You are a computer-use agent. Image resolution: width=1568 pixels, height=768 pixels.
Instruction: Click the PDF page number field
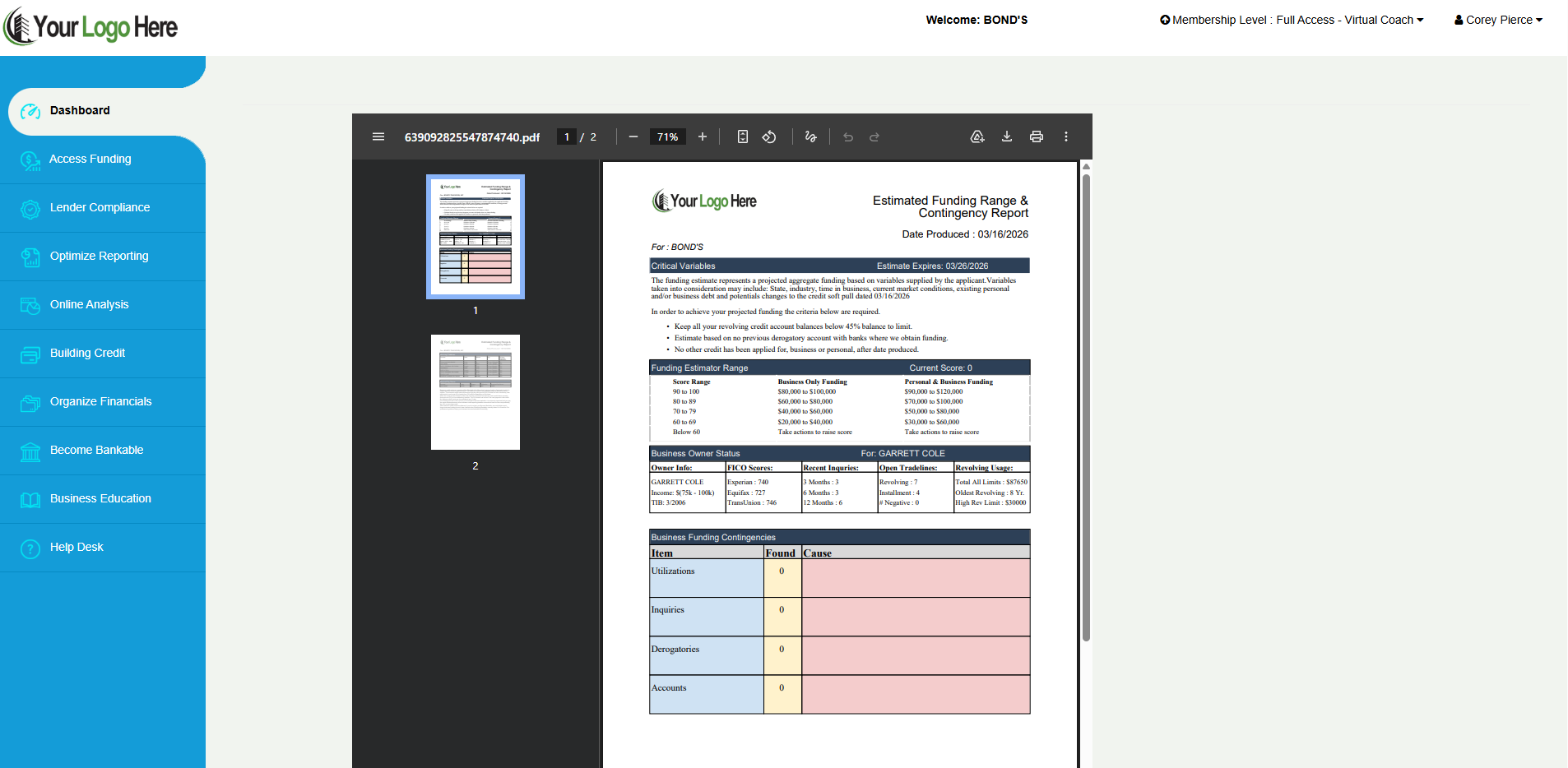click(x=567, y=136)
